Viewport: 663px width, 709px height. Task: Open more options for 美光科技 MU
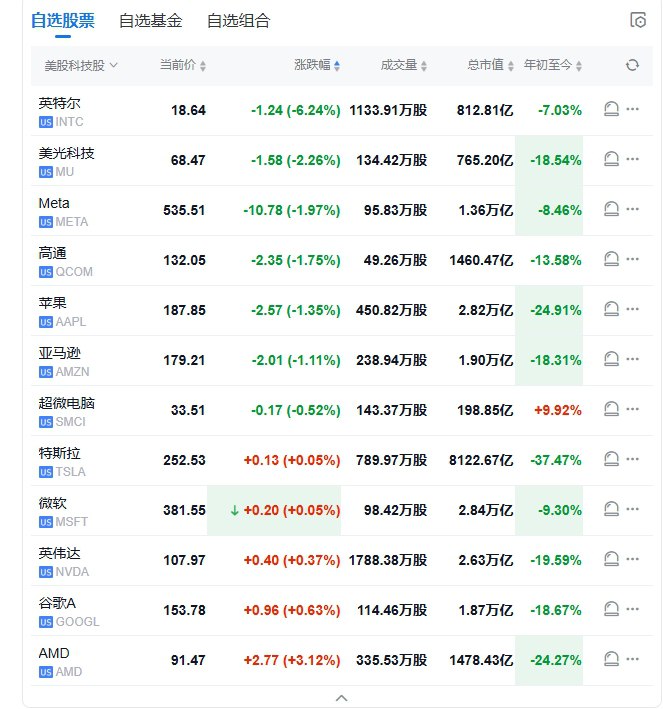point(632,159)
